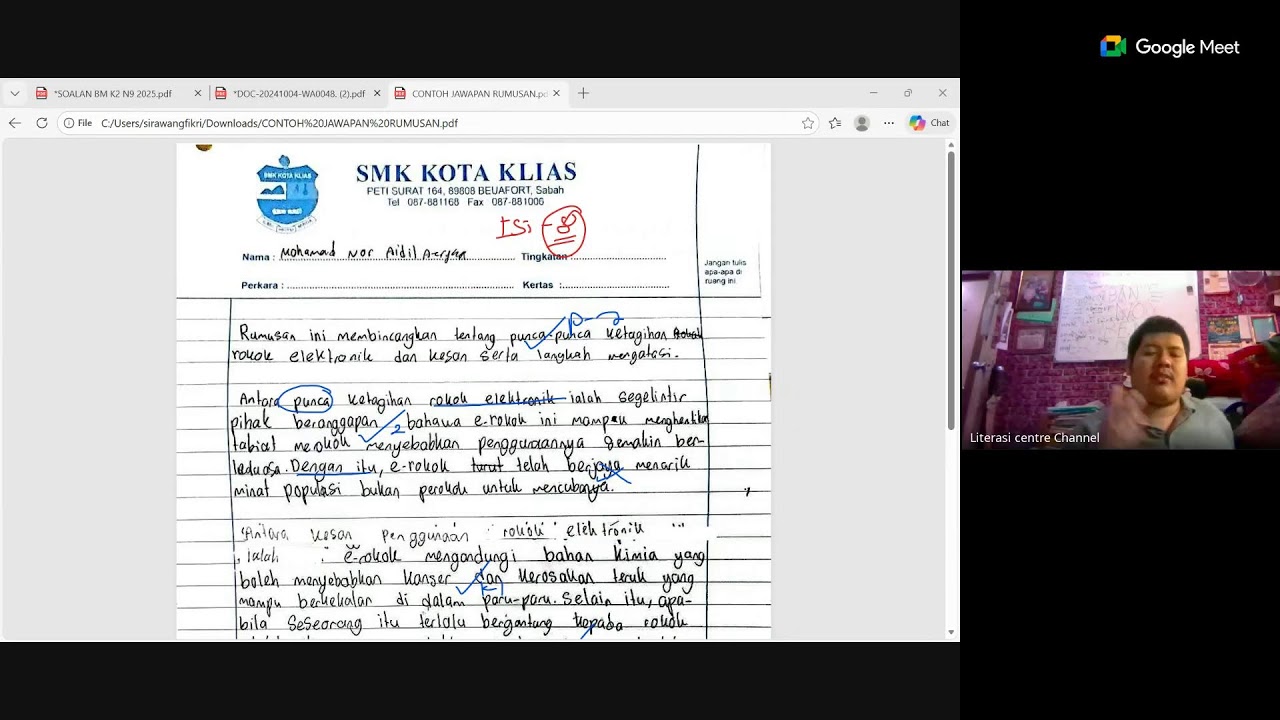Switch to the DOC-20241004-WA0048 (2).pdf tab
Image resolution: width=1280 pixels, height=720 pixels.
297,93
